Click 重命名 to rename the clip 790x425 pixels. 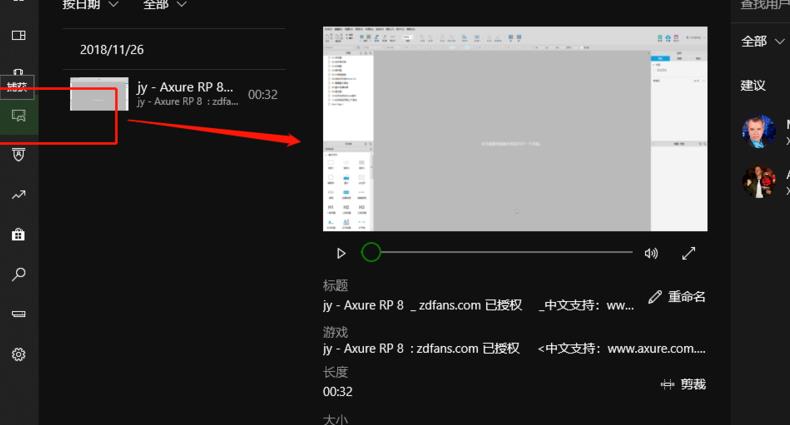pos(677,297)
